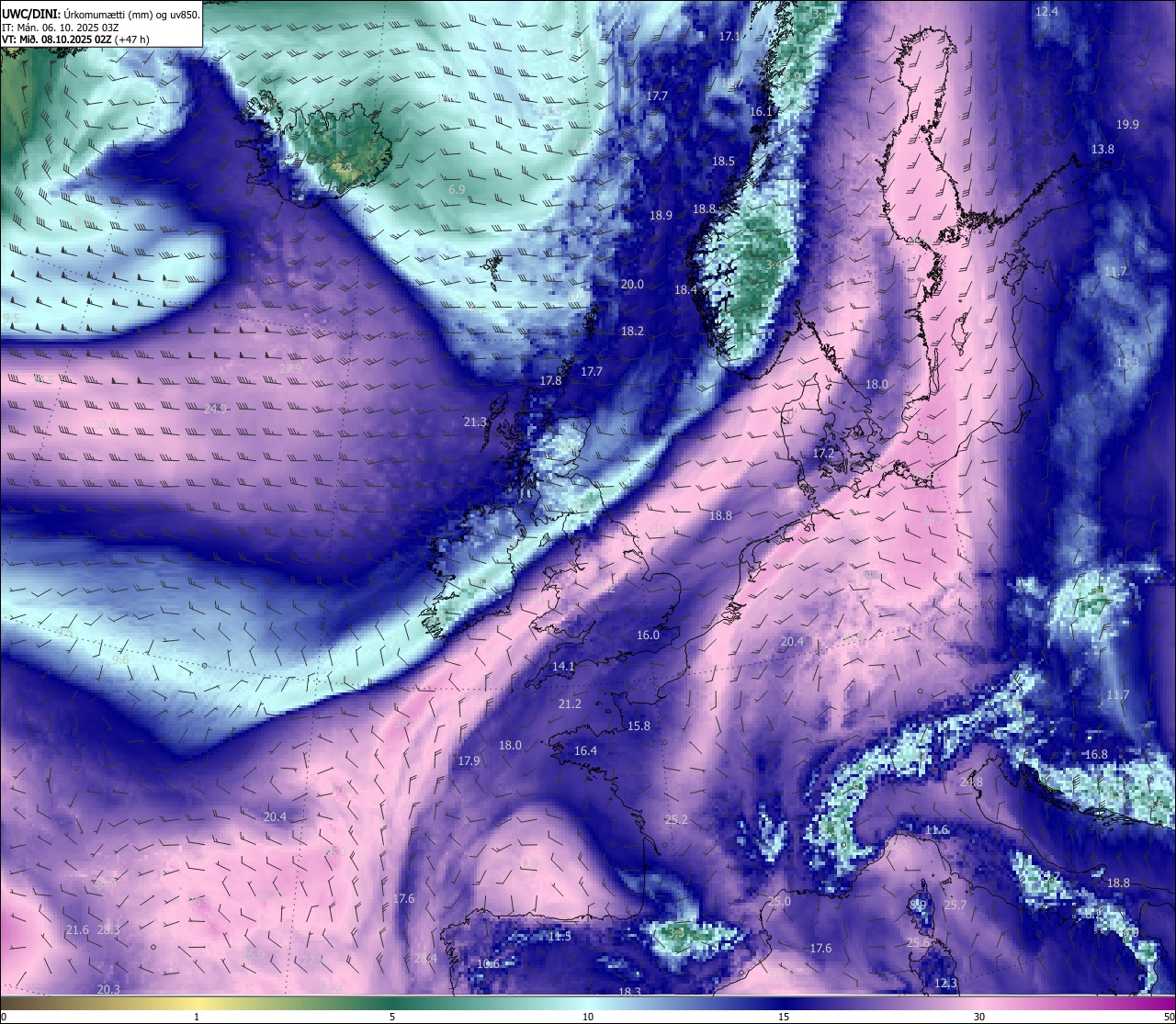Image resolution: width=1176 pixels, height=1024 pixels.
Task: Click the 20.3 value label
Action: [107, 989]
